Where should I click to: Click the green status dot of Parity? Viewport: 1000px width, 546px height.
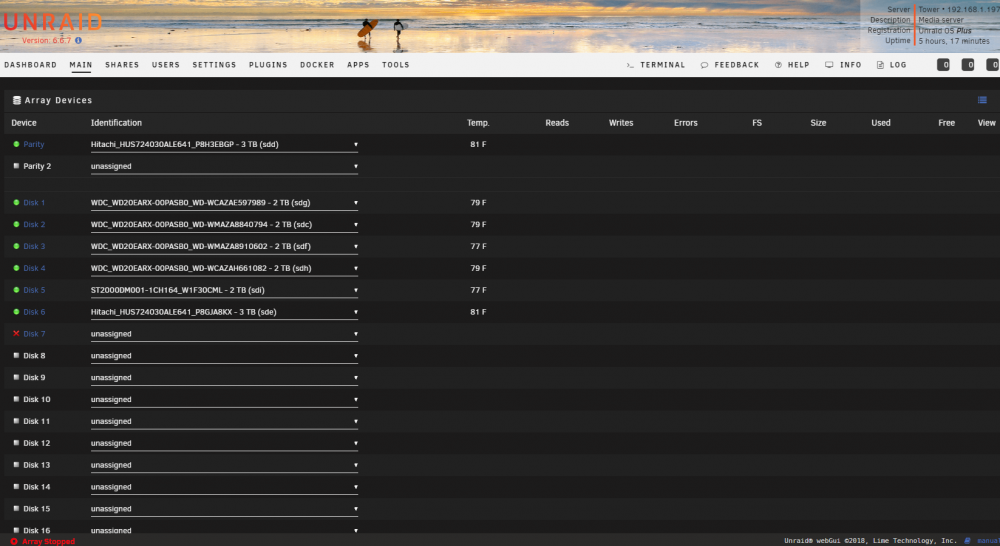[17, 144]
